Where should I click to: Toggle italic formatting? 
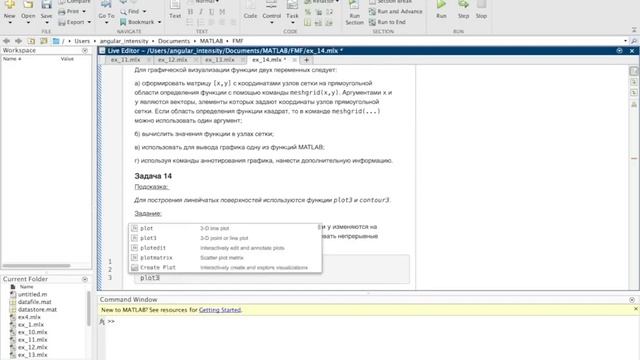tap(201, 12)
